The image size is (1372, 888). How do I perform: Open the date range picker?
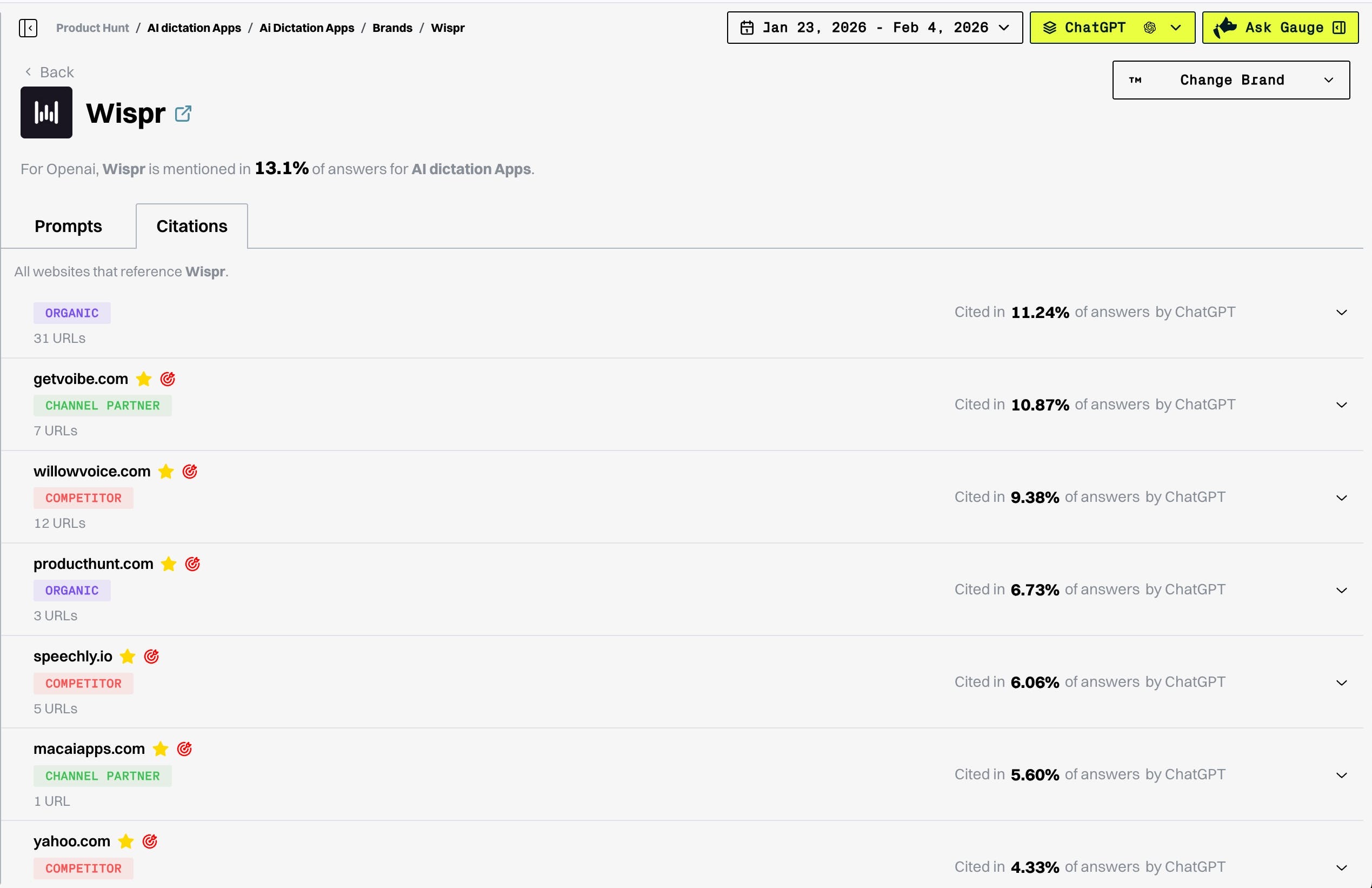click(874, 28)
